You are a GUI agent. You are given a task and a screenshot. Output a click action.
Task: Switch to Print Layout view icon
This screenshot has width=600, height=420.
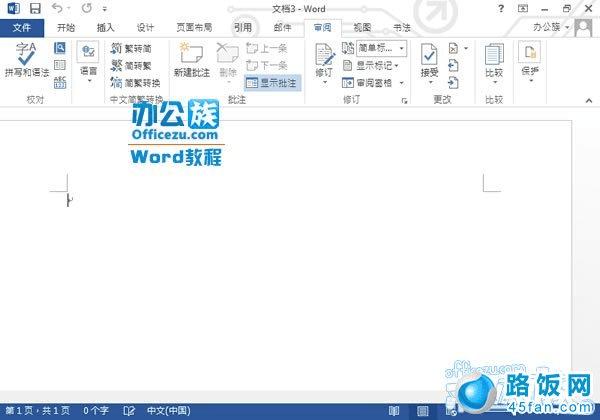coord(423,411)
